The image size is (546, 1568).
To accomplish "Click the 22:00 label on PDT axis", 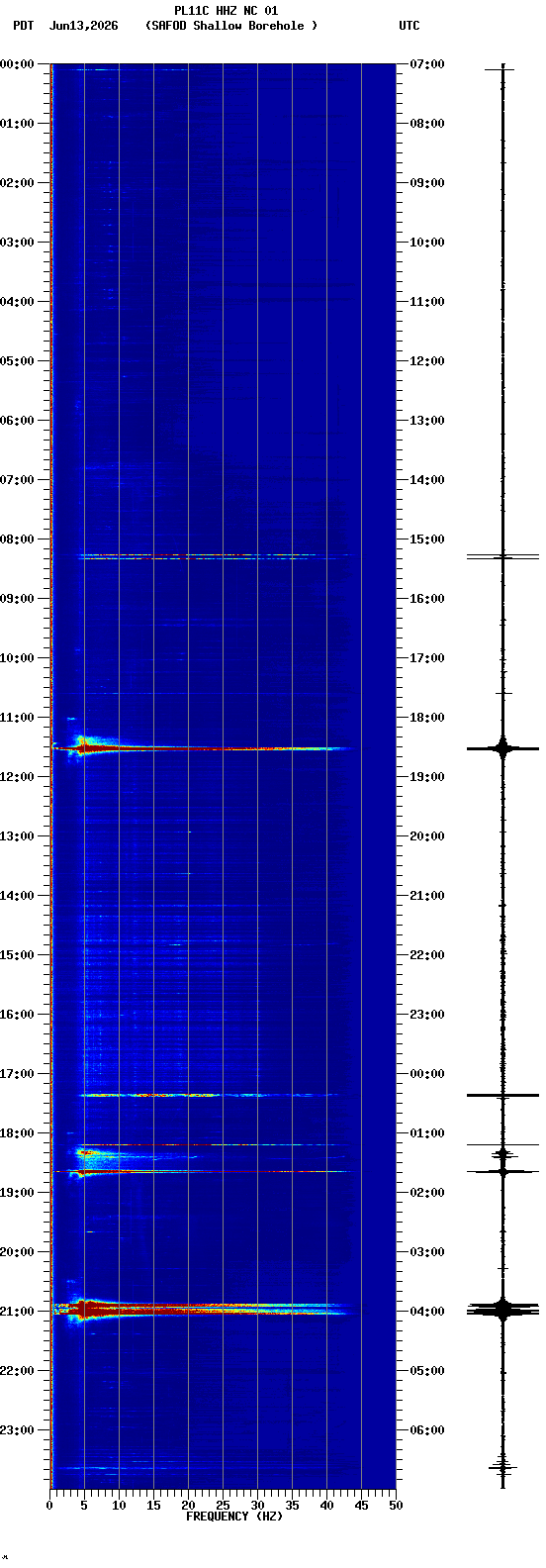I will tap(17, 1371).
